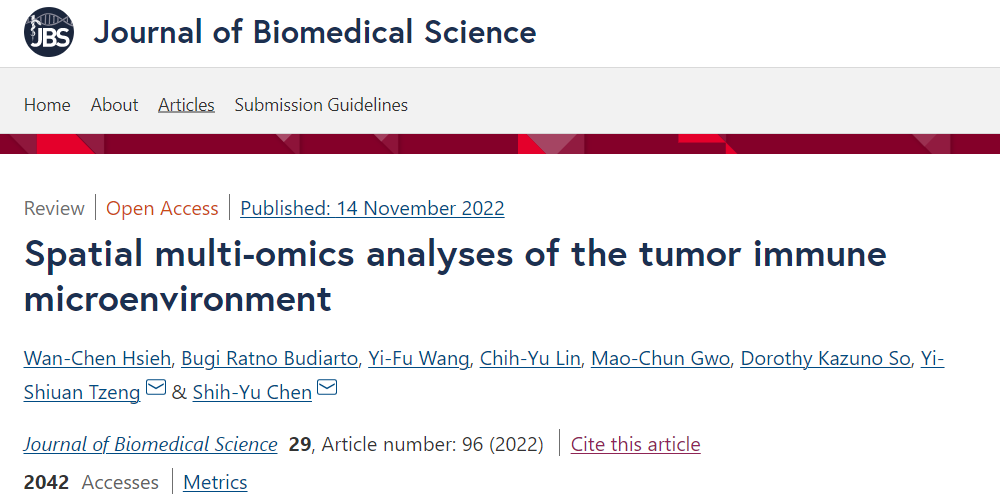Viewport: 1000px width, 500px height.
Task: Open author Dorothy Kazuno So link
Action: 825,359
